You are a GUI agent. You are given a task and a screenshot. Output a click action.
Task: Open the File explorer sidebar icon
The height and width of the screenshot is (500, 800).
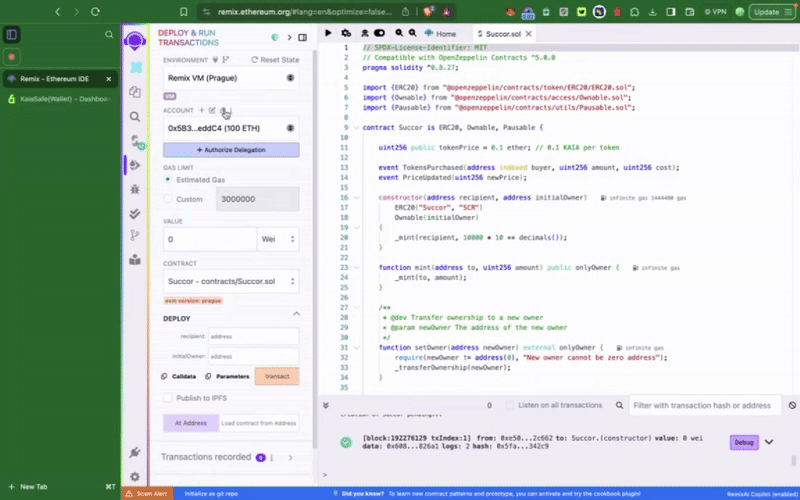tap(135, 92)
